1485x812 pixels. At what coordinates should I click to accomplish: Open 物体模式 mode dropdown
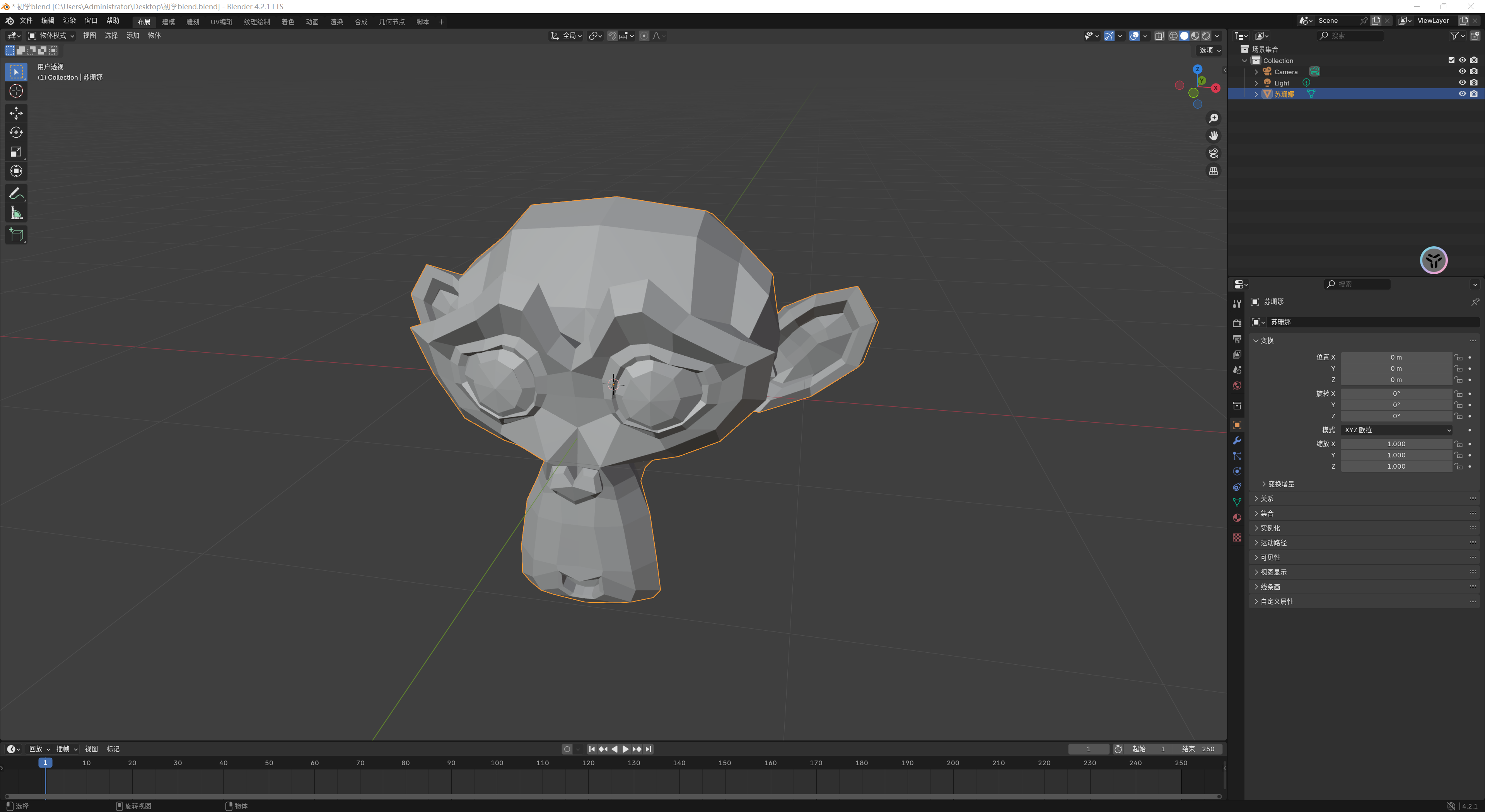[51, 36]
